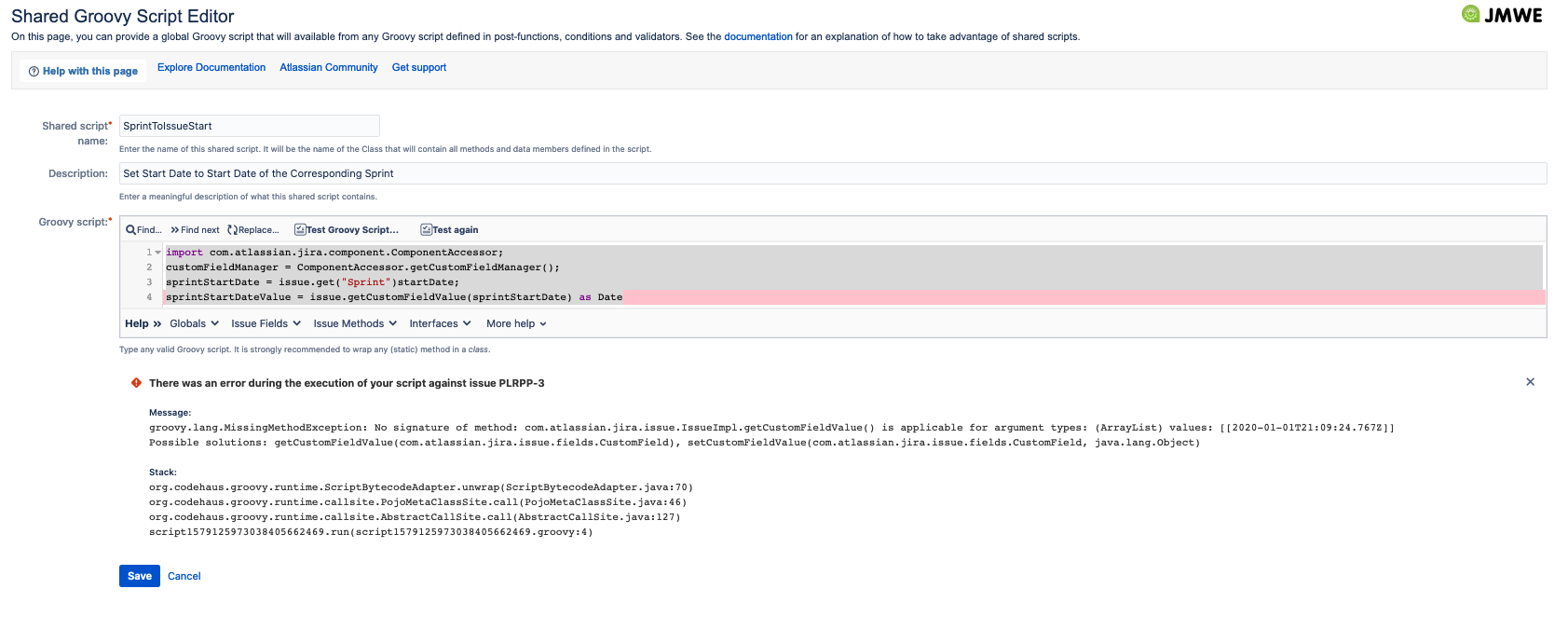Open the documentation link in the intro text
Screen dimensions: 1568x630
point(758,36)
